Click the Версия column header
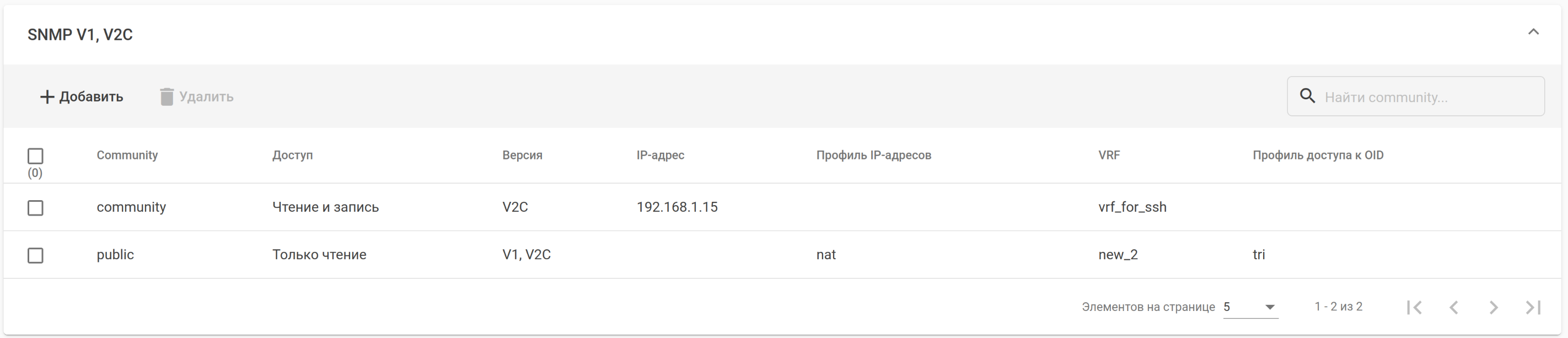The width and height of the screenshot is (1568, 338). click(x=522, y=155)
